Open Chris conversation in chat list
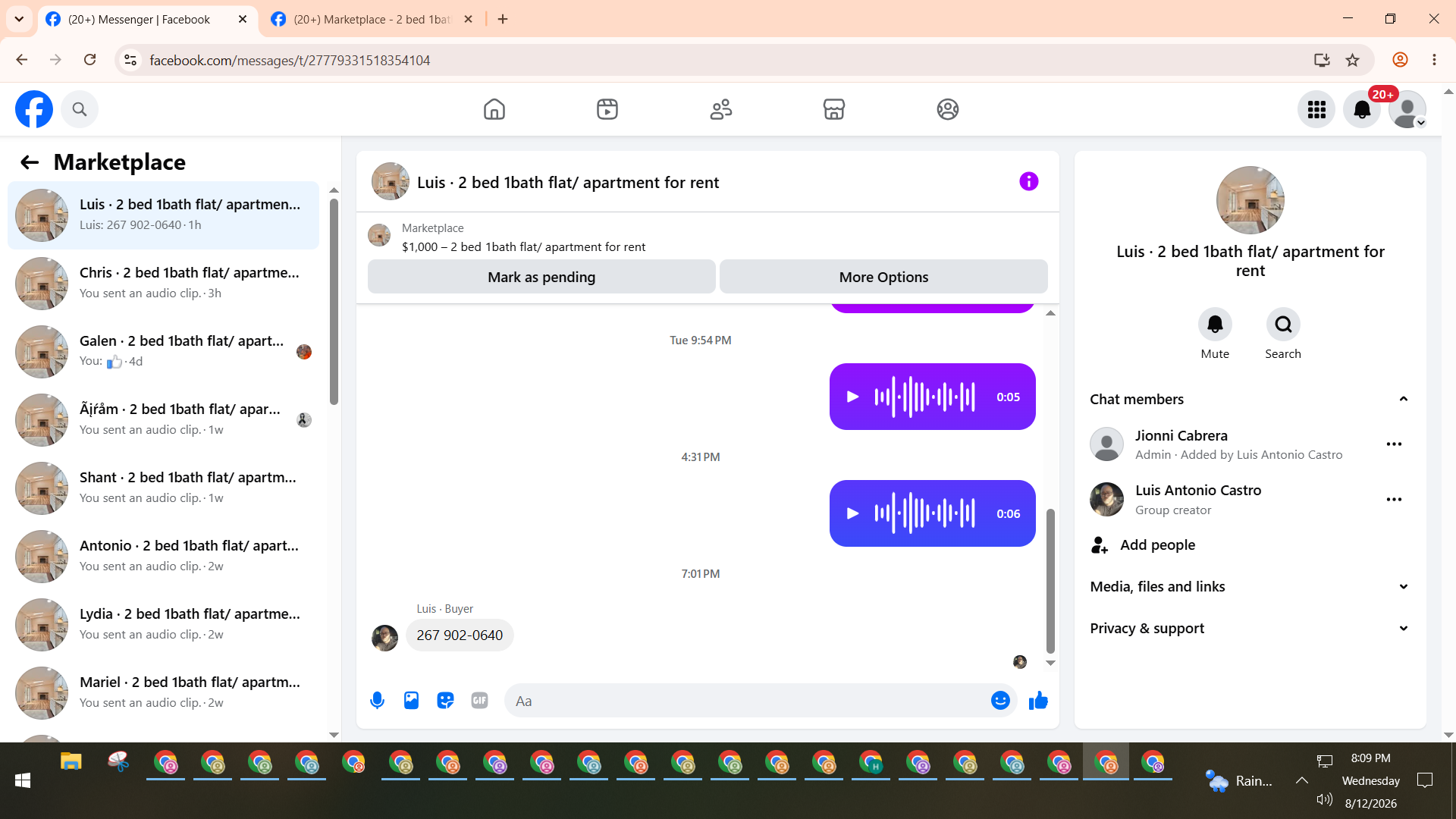 [x=163, y=284]
